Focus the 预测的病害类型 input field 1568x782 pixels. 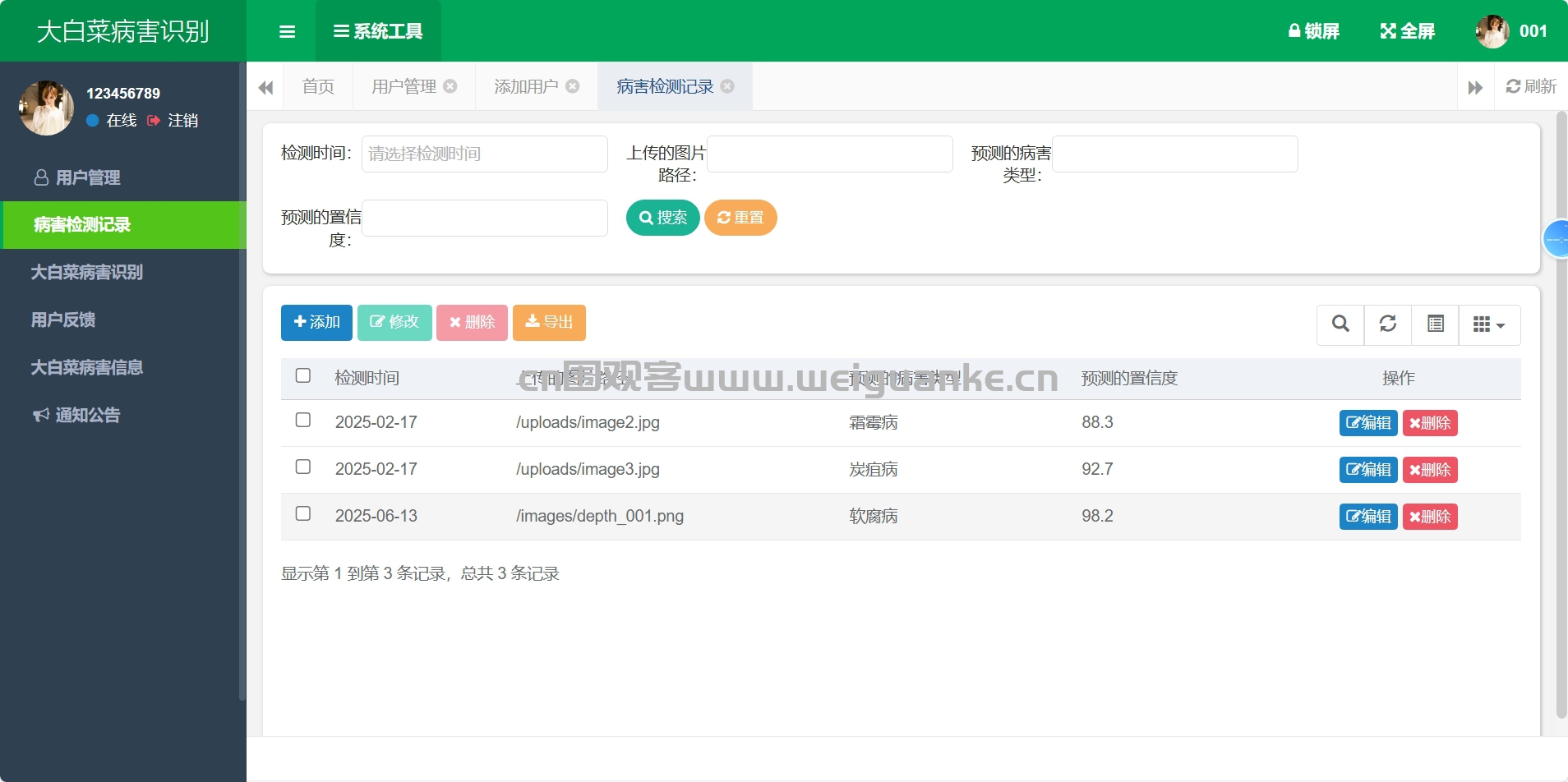1175,154
